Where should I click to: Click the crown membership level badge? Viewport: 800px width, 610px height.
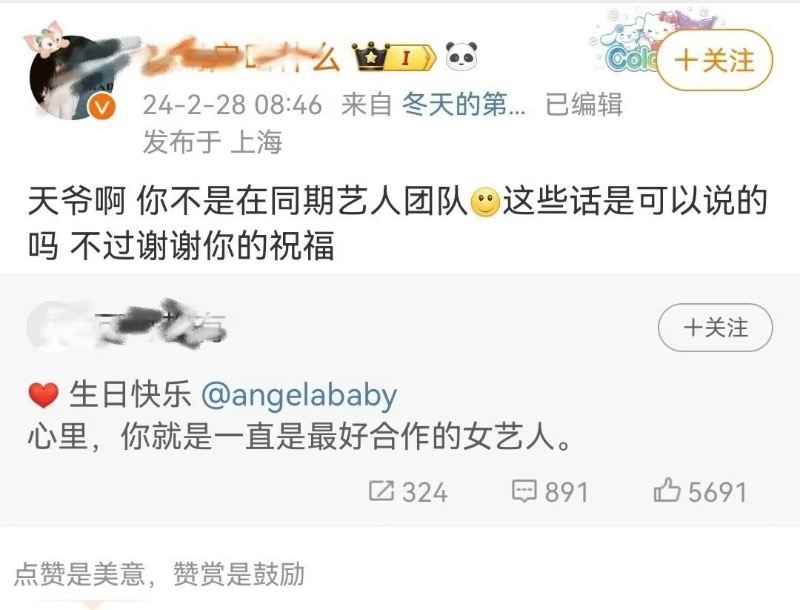click(x=393, y=57)
